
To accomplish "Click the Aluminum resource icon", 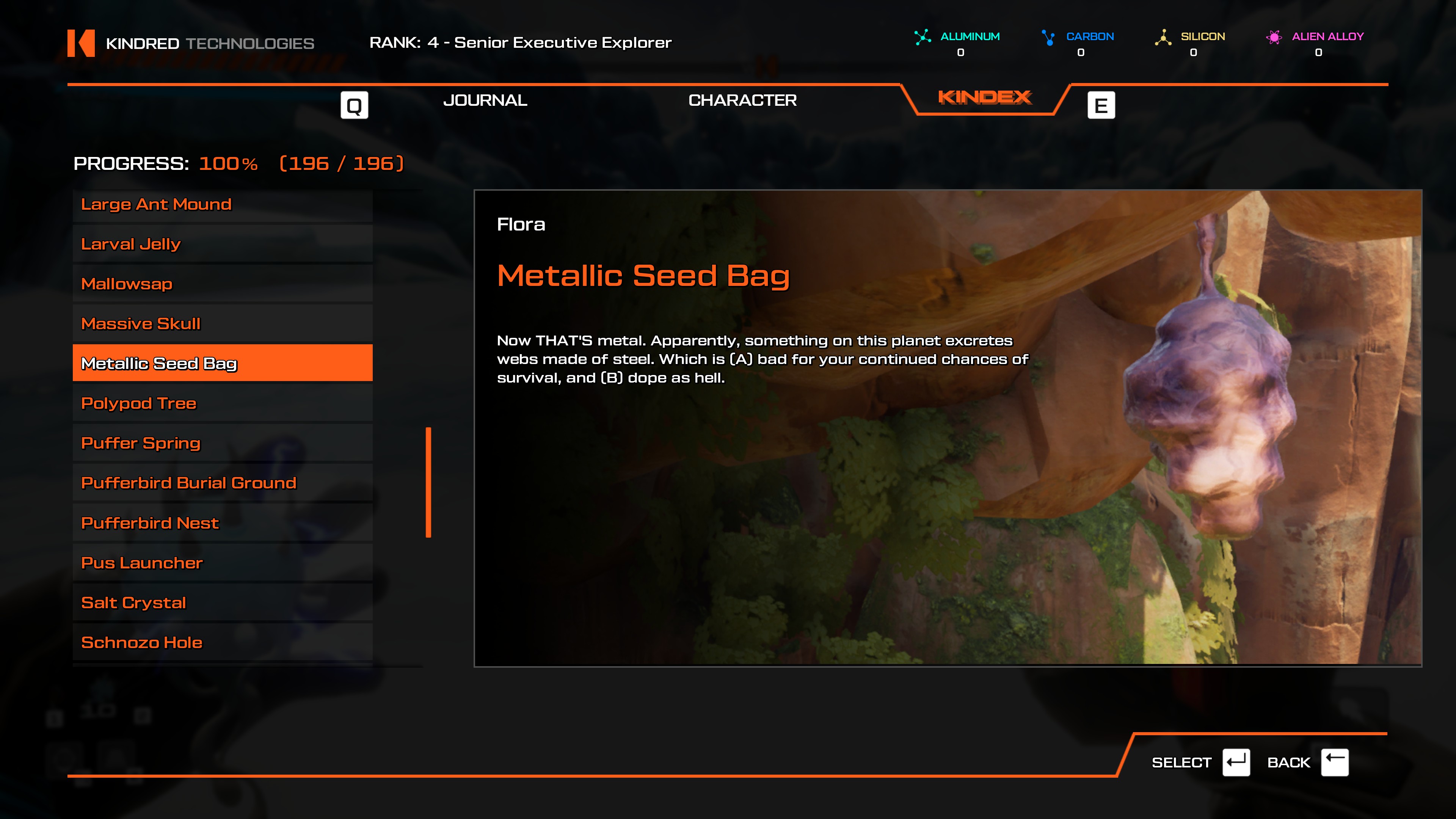I will (x=923, y=37).
